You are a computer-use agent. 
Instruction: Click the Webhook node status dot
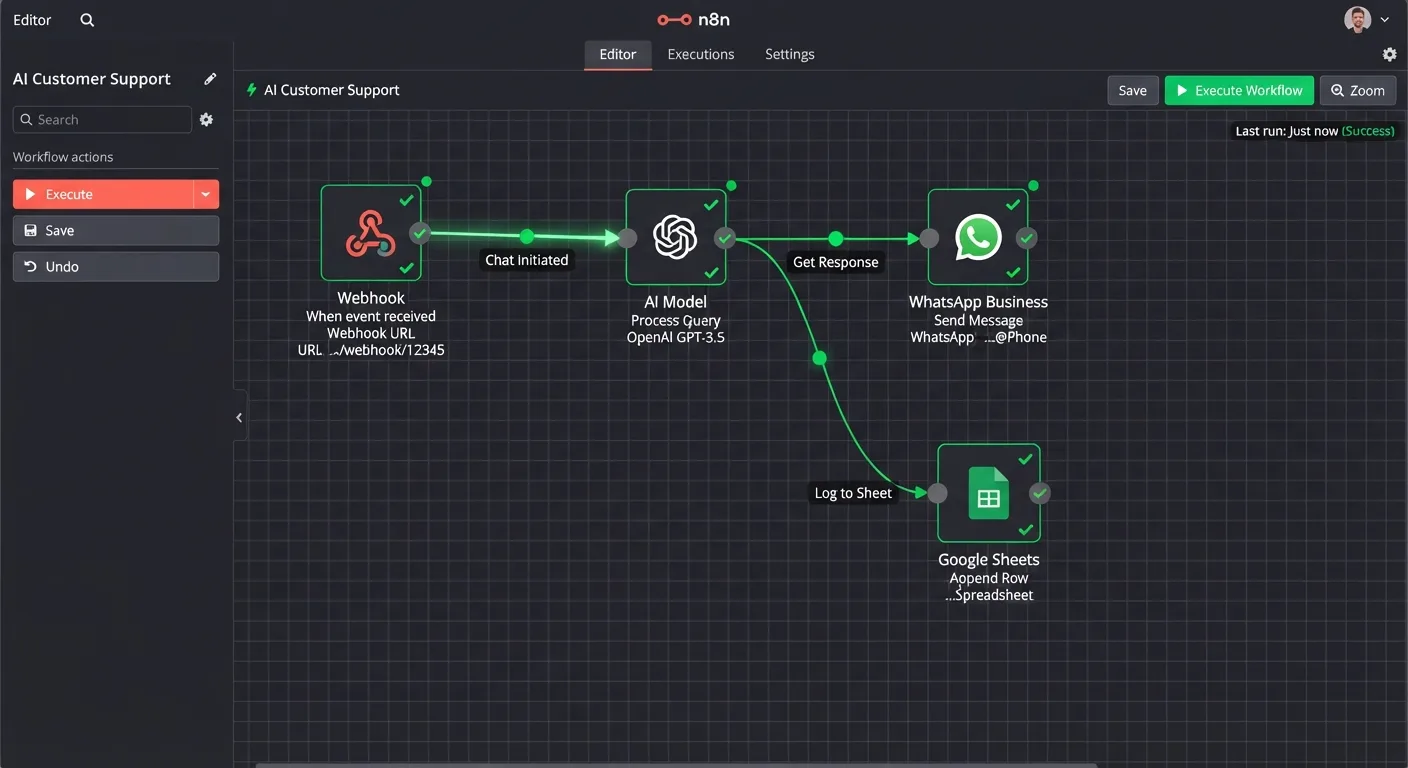427,181
